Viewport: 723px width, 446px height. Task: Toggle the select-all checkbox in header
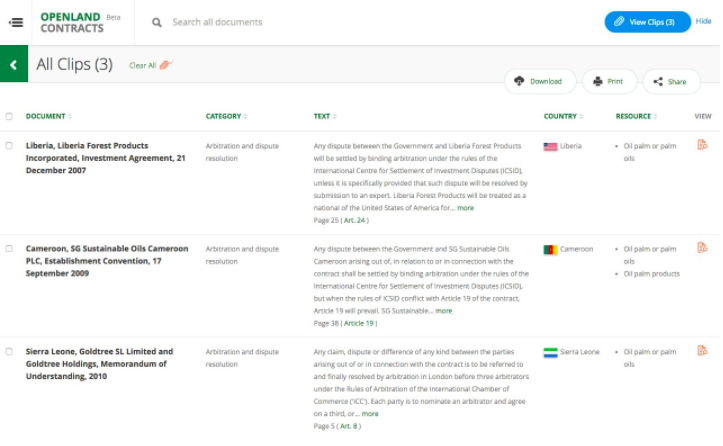coord(9,116)
